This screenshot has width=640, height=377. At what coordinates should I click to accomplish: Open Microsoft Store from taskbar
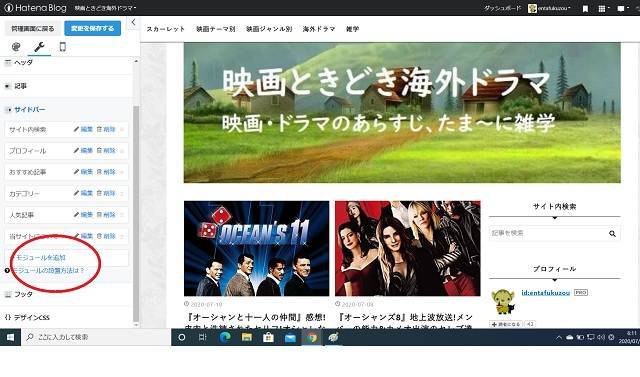coord(269,337)
